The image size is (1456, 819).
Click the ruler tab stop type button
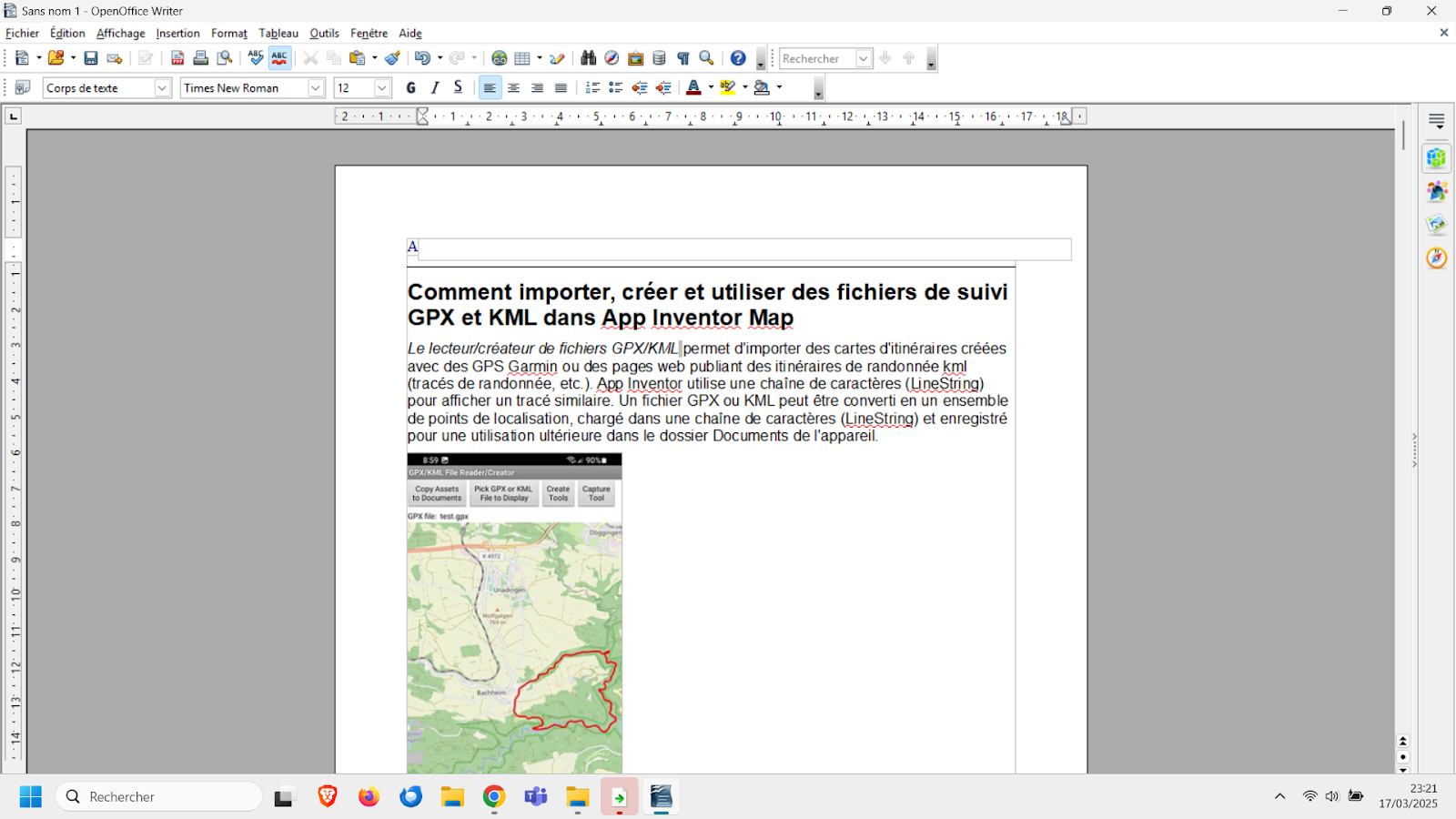(x=13, y=116)
